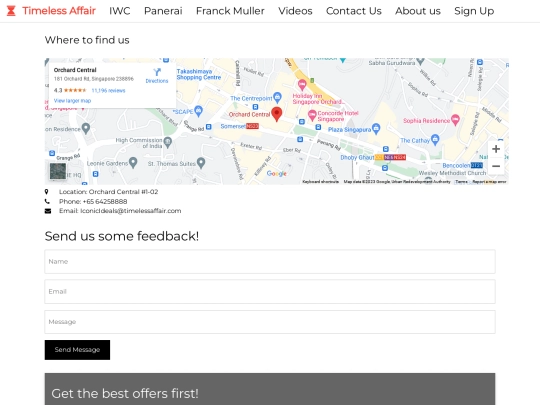Switch to satellite view thumbnail
The width and height of the screenshot is (540, 405).
pyautogui.click(x=58, y=171)
